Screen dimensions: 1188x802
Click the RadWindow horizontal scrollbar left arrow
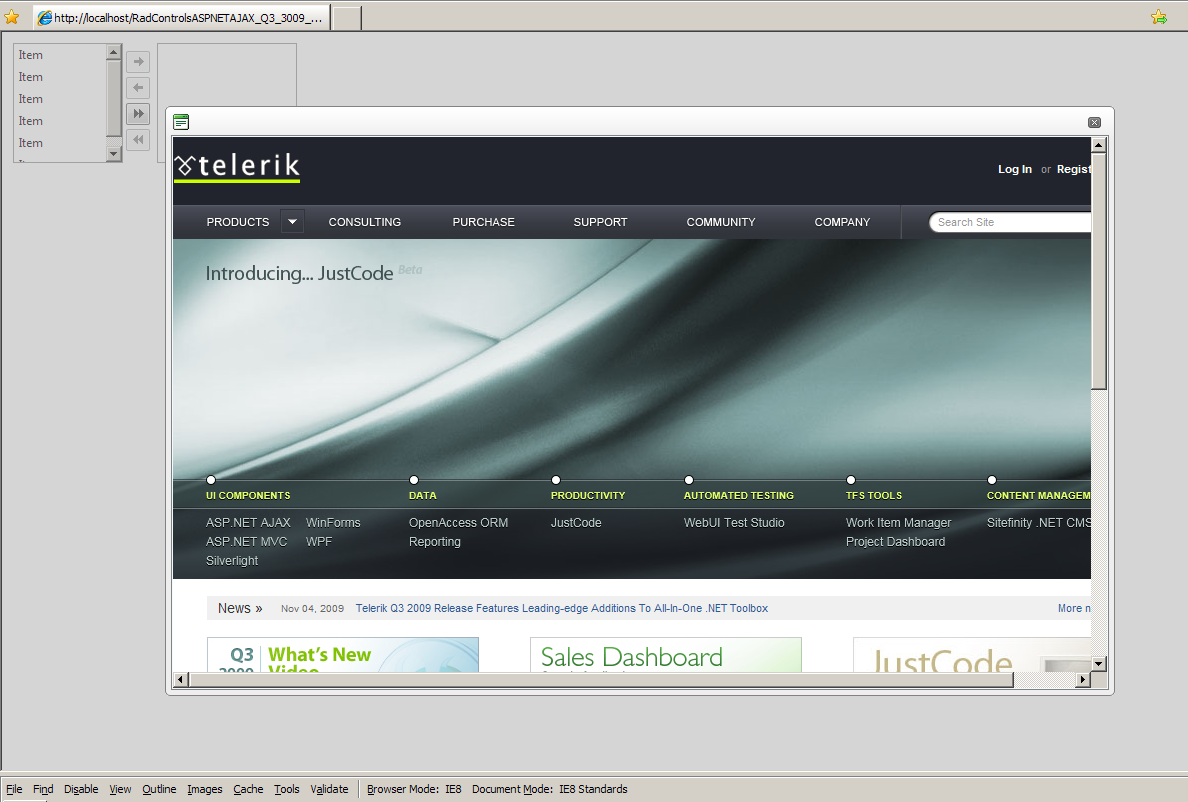(180, 679)
